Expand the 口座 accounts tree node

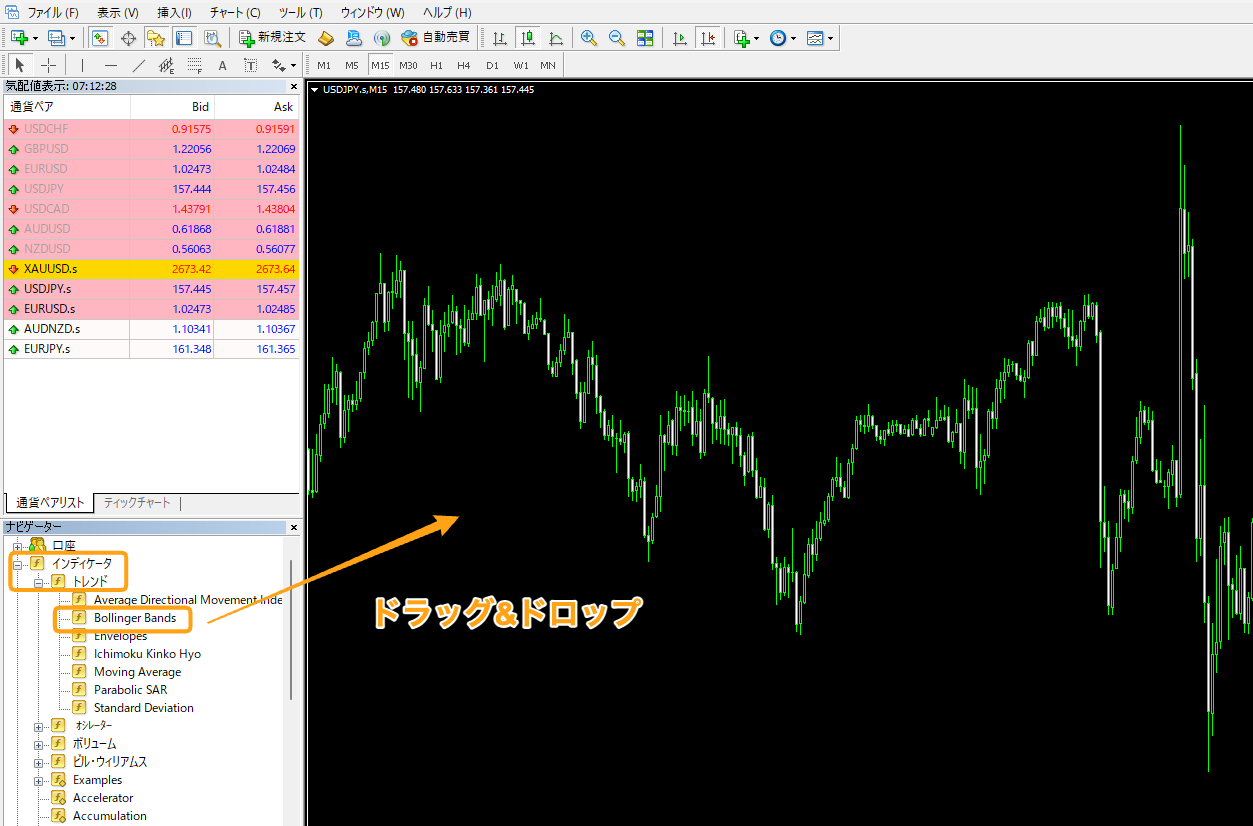16,546
